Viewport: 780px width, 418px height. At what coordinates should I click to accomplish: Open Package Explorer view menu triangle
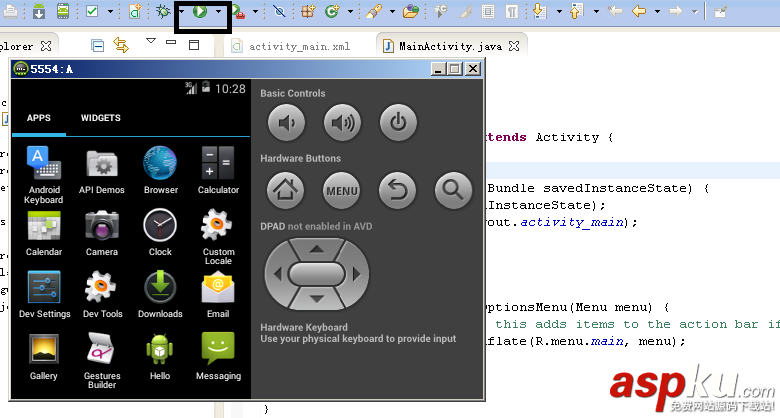[x=151, y=41]
